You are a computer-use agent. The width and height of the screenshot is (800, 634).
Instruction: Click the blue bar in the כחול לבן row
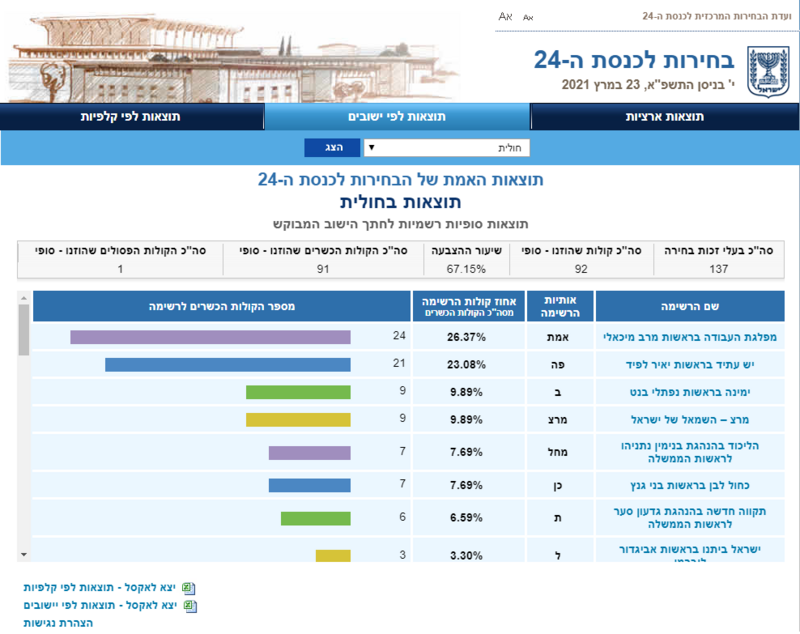[310, 485]
